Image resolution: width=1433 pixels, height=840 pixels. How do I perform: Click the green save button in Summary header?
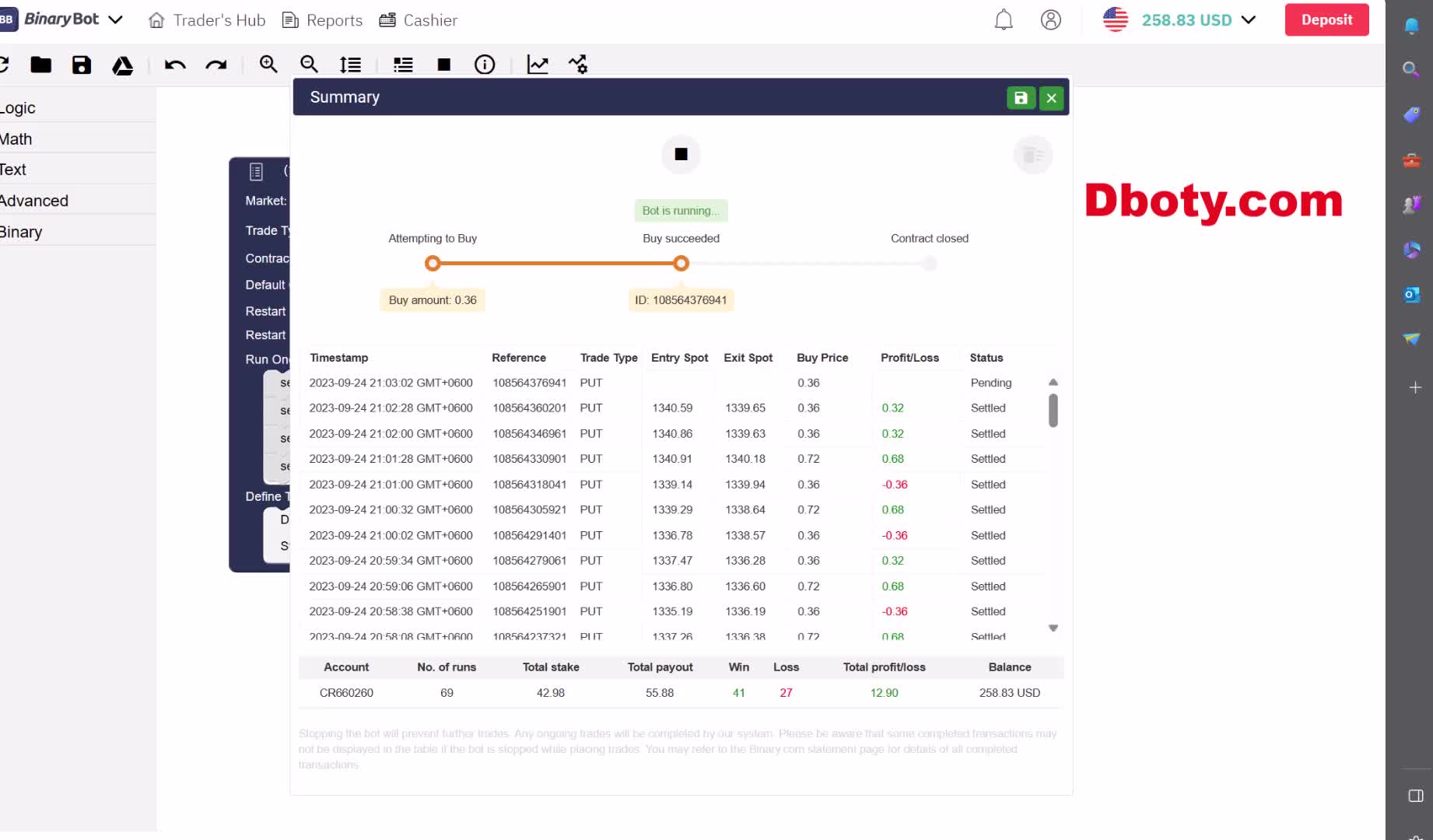coord(1021,98)
